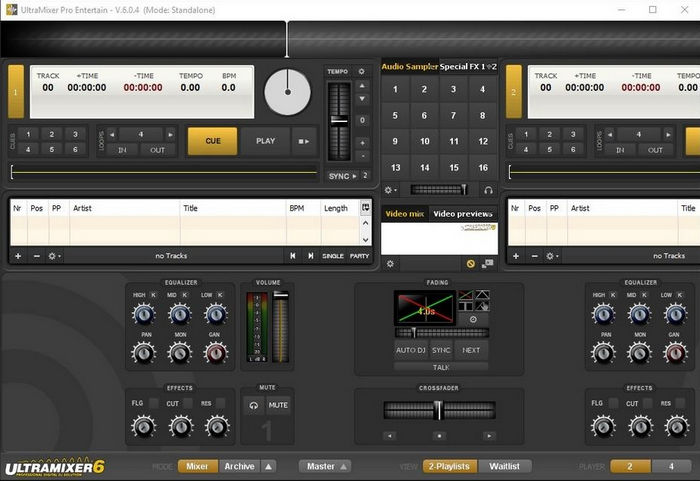Click NEXT in the fading panel
The height and width of the screenshot is (481, 700).
click(471, 350)
